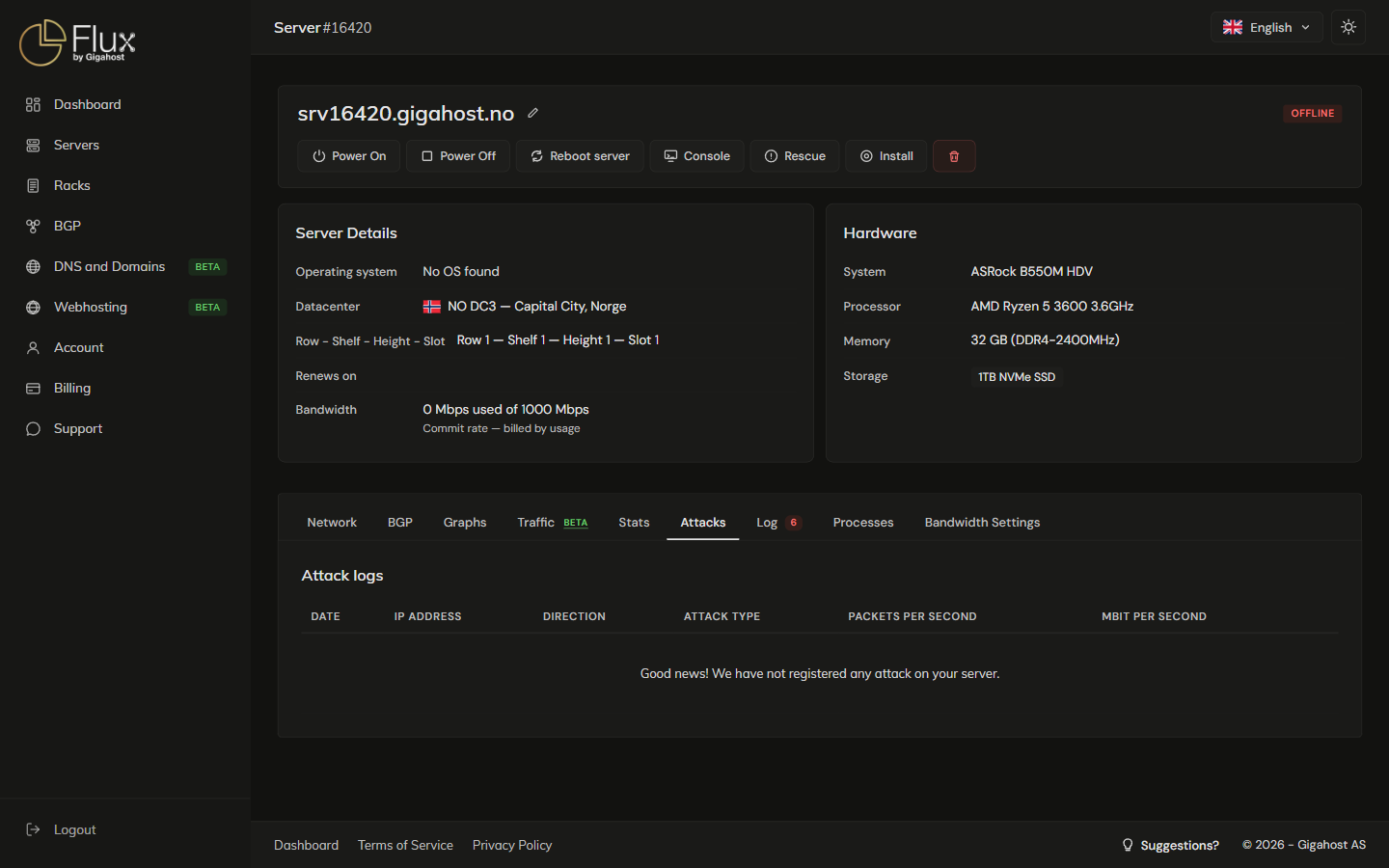1389x868 pixels.
Task: Click the ASRock B550M HDV system value
Action: point(1032,271)
